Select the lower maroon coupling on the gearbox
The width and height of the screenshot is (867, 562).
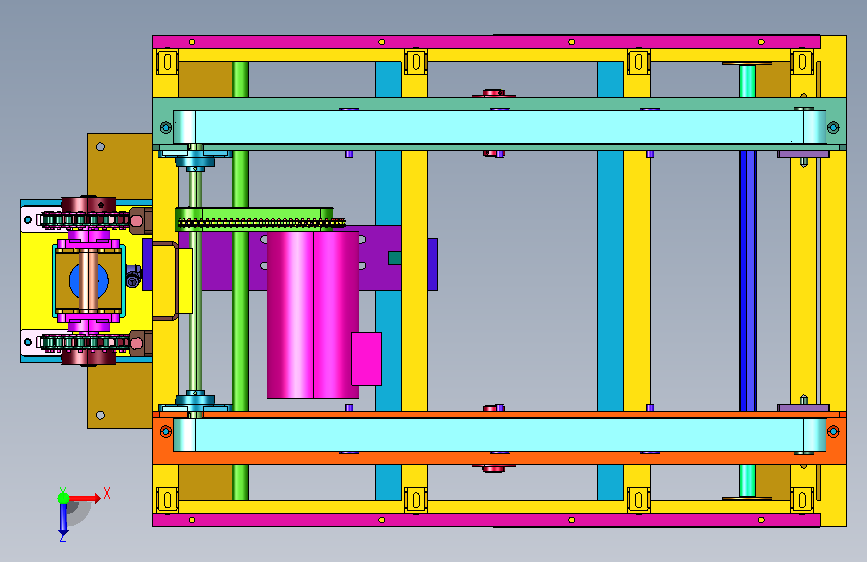88,358
